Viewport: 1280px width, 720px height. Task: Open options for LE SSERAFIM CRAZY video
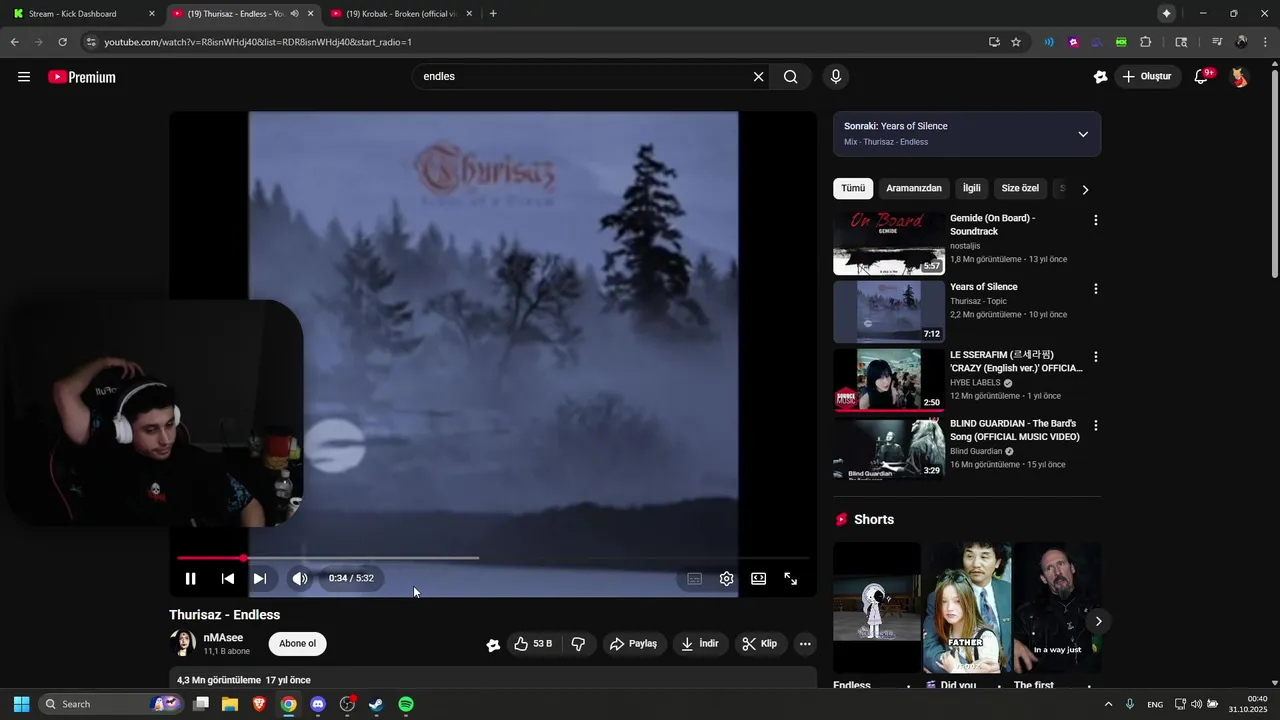pos(1096,357)
